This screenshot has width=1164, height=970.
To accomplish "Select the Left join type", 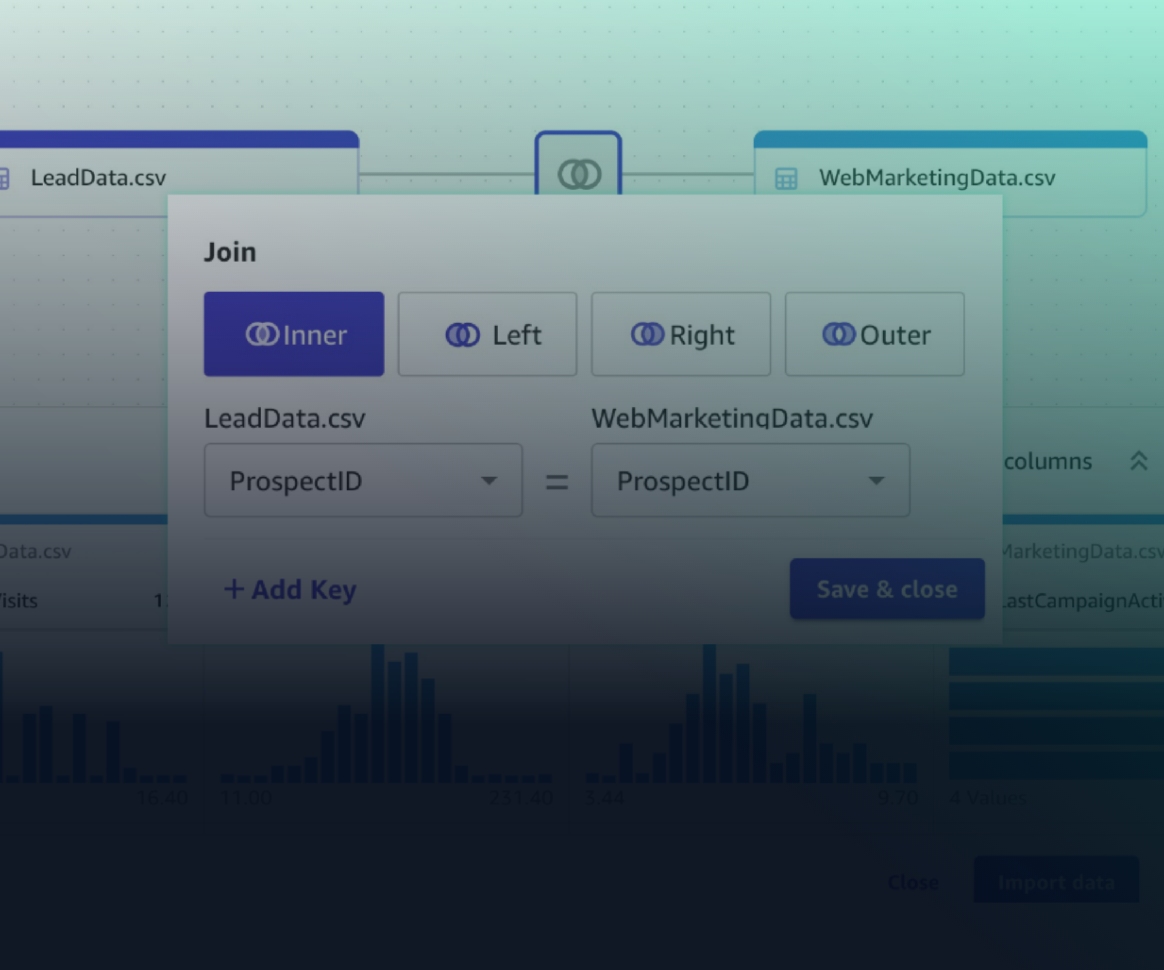I will (x=487, y=334).
